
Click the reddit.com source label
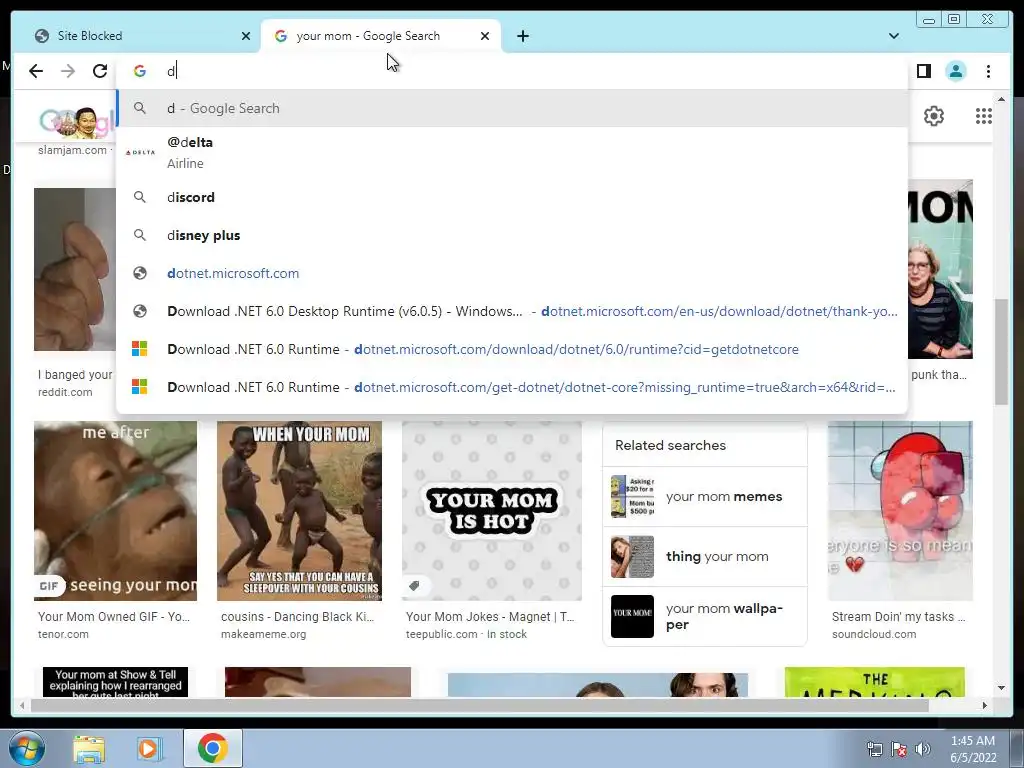65,392
